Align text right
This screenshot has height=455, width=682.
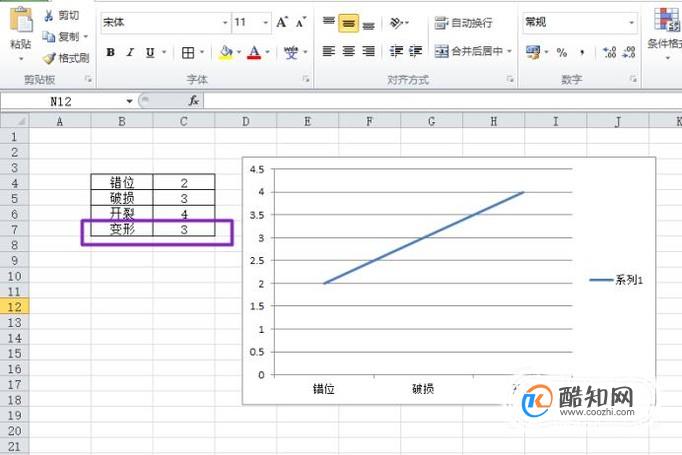[x=368, y=51]
